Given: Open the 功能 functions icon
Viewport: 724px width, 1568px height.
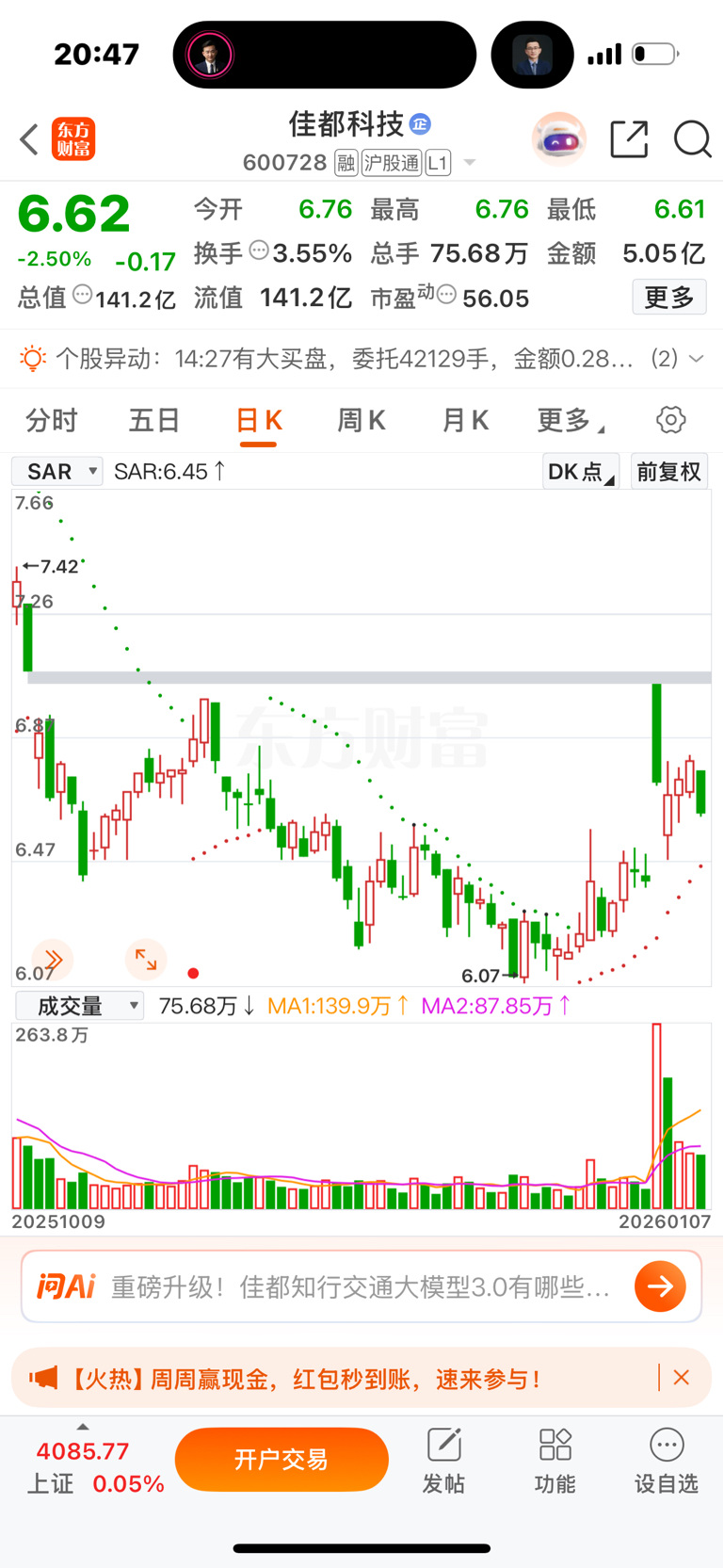Looking at the screenshot, I should point(555,1461).
